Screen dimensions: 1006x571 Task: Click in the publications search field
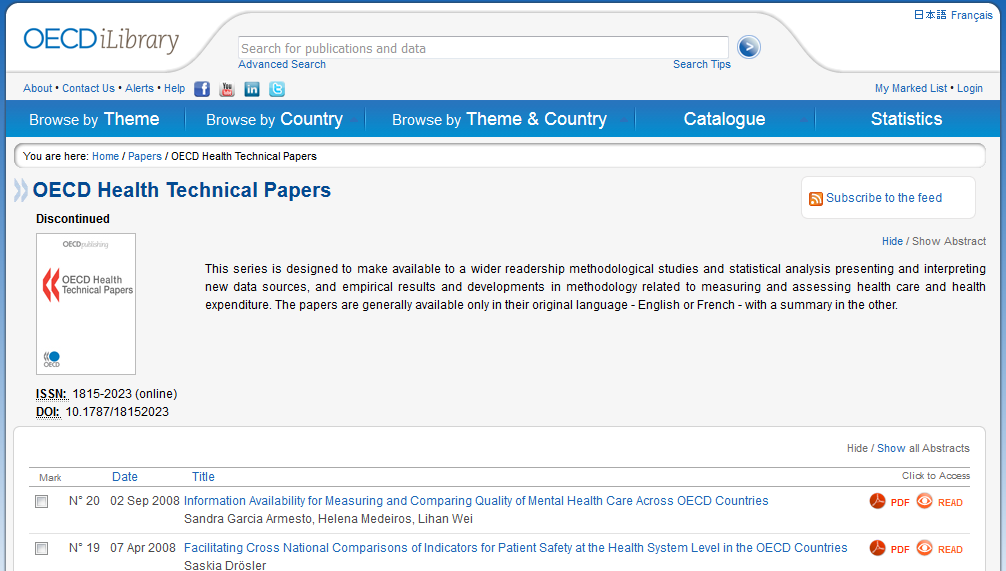click(483, 48)
